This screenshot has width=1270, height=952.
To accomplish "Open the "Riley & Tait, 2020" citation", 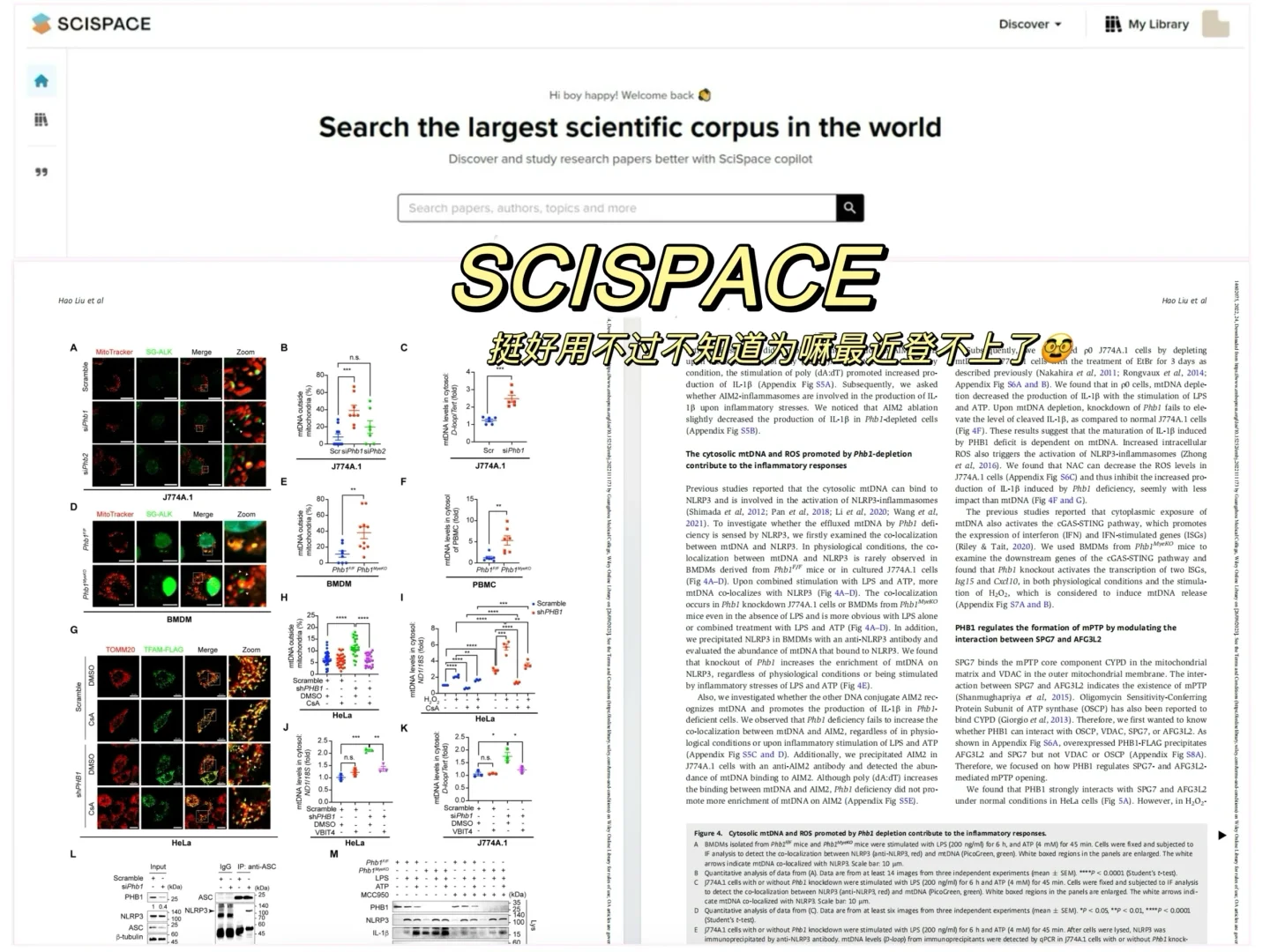I will point(995,547).
